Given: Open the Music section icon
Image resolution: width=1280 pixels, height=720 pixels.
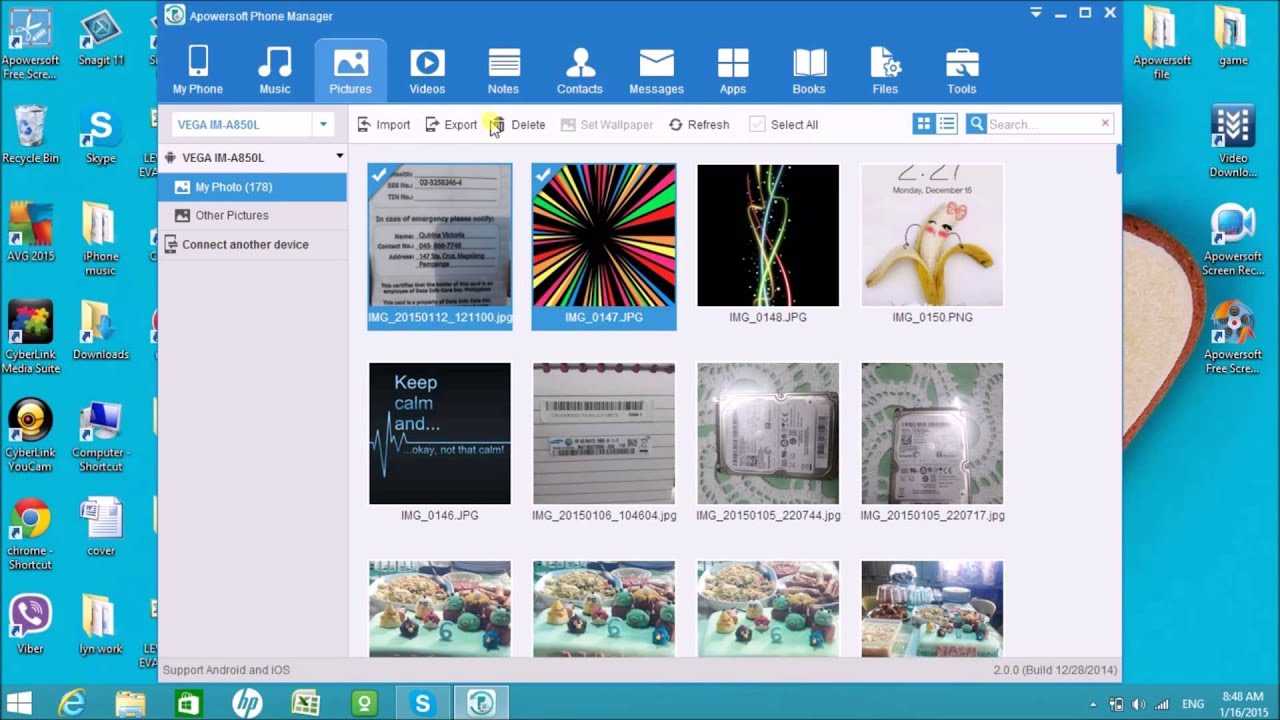Looking at the screenshot, I should pos(274,62).
